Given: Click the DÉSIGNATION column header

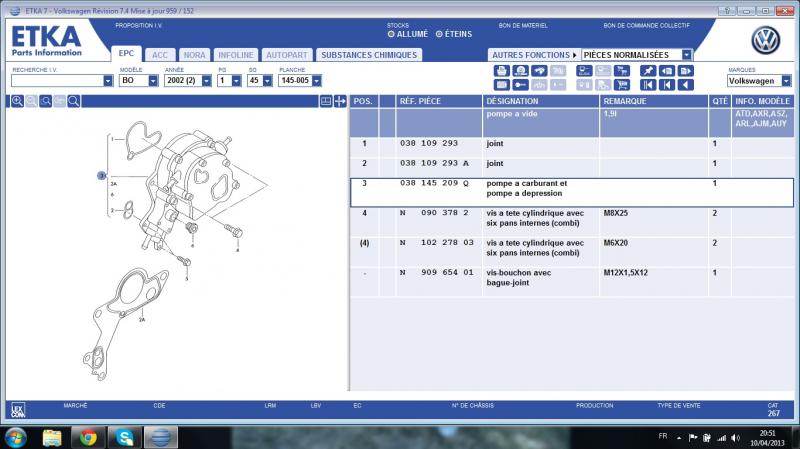Looking at the screenshot, I should click(541, 101).
